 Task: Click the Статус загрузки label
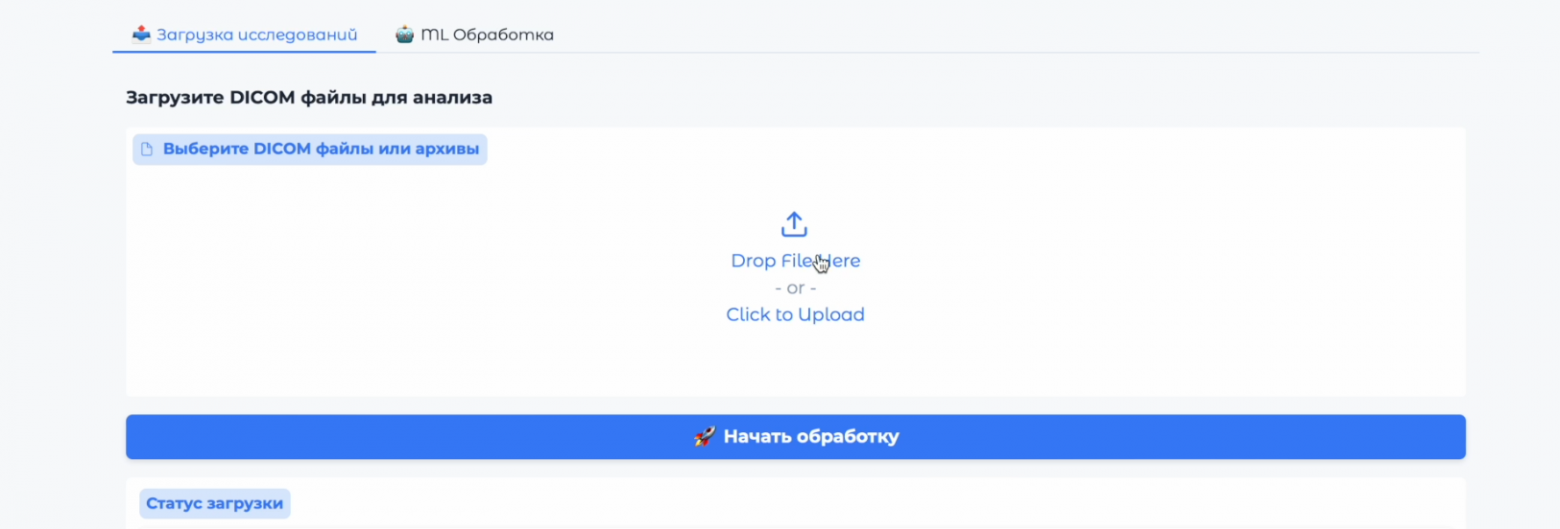pyautogui.click(x=214, y=503)
